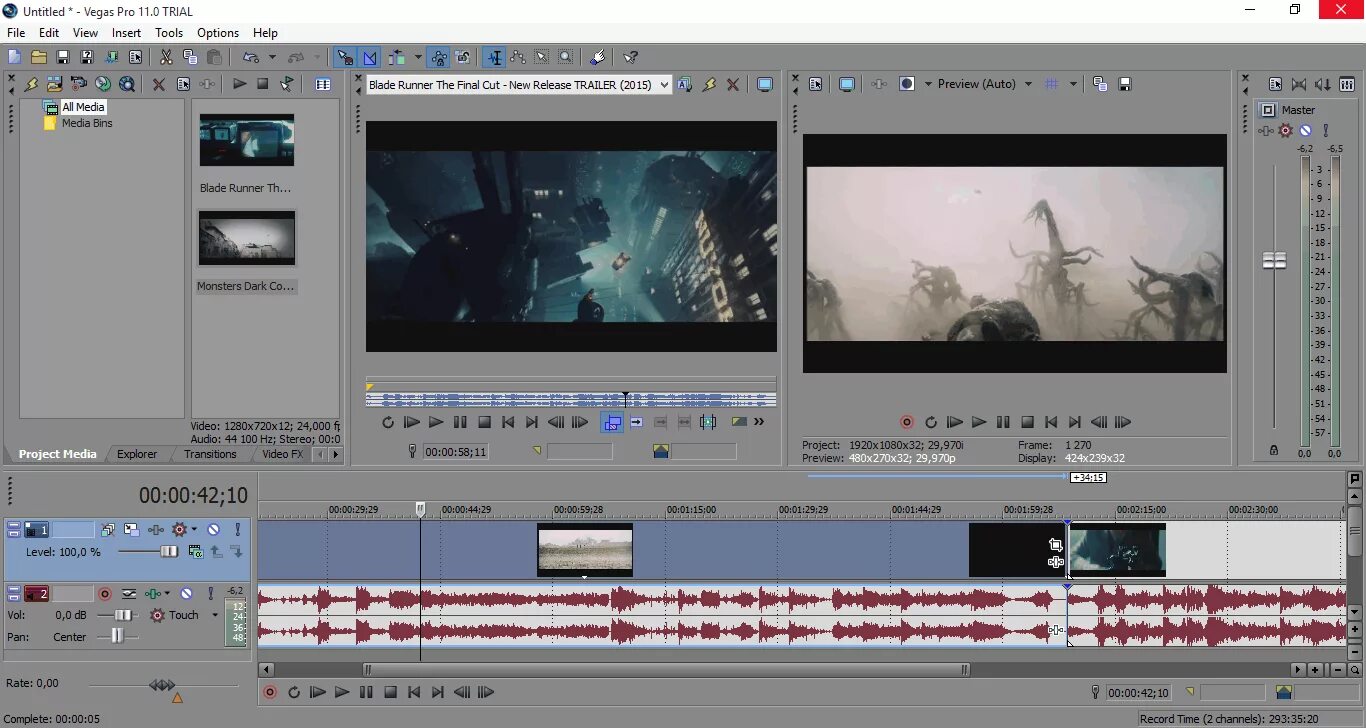Select the Monsters Dark Co media thumbnail

click(247, 238)
